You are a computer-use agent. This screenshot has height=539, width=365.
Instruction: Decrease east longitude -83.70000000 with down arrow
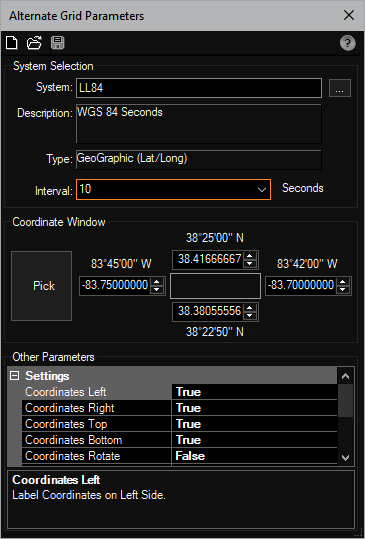coord(343,289)
